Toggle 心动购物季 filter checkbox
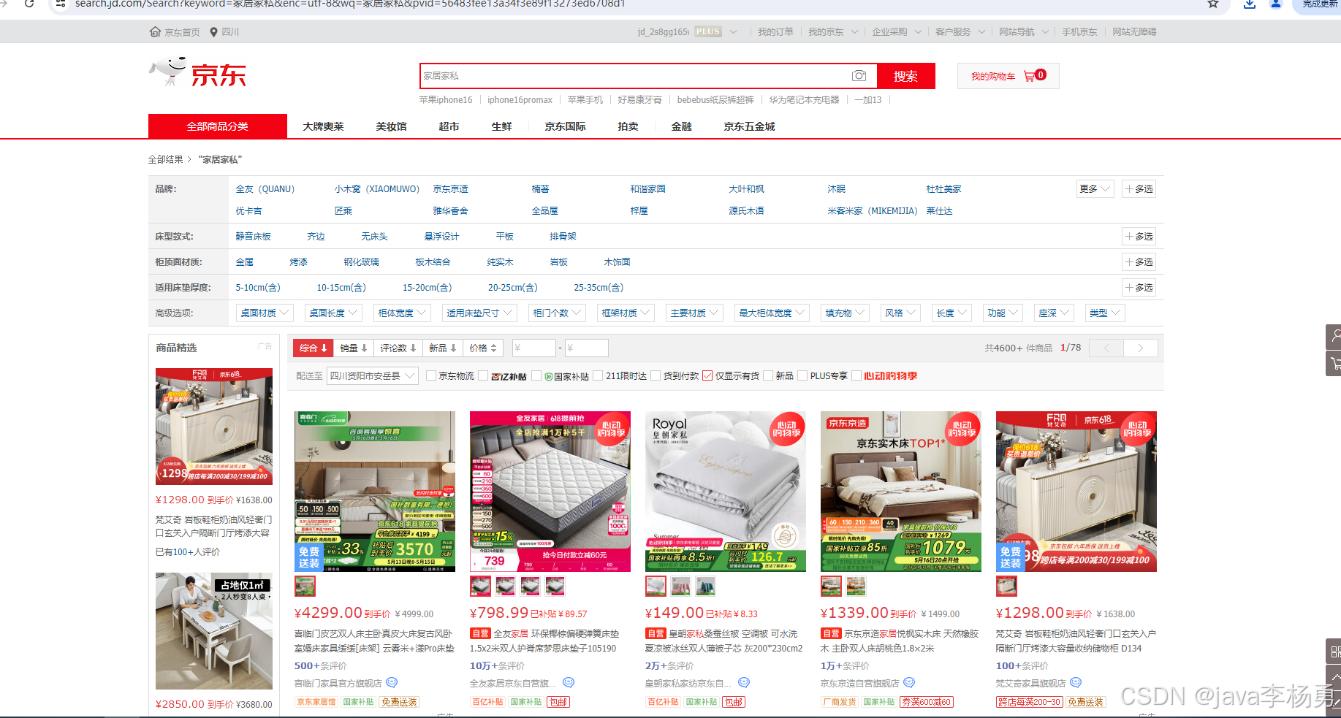 [856, 376]
